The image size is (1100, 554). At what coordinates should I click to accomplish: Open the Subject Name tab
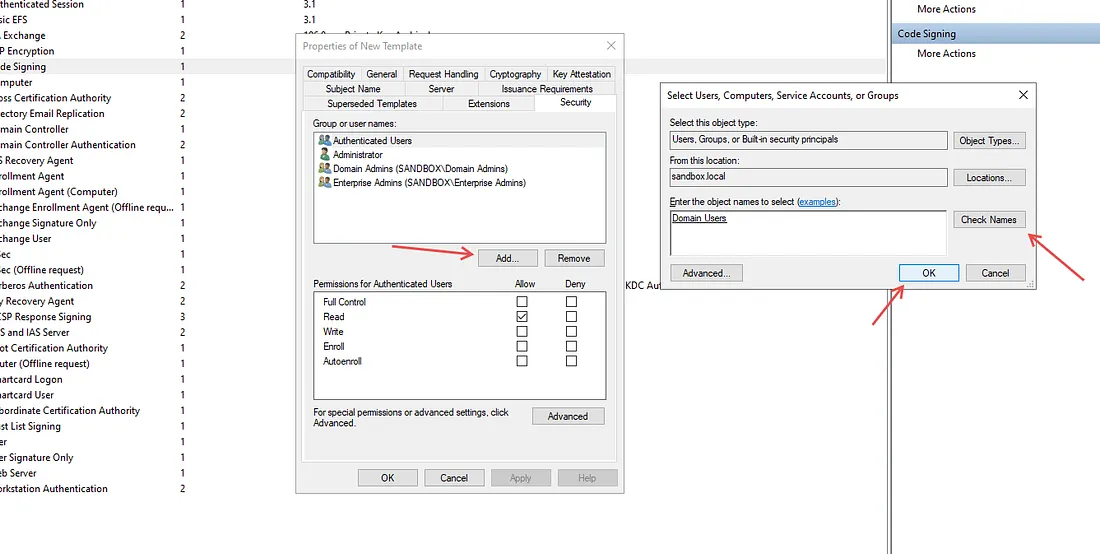click(353, 89)
